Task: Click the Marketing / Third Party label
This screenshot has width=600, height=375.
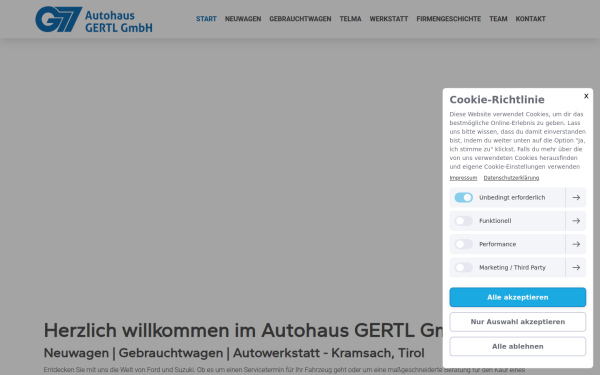Action: coord(512,267)
